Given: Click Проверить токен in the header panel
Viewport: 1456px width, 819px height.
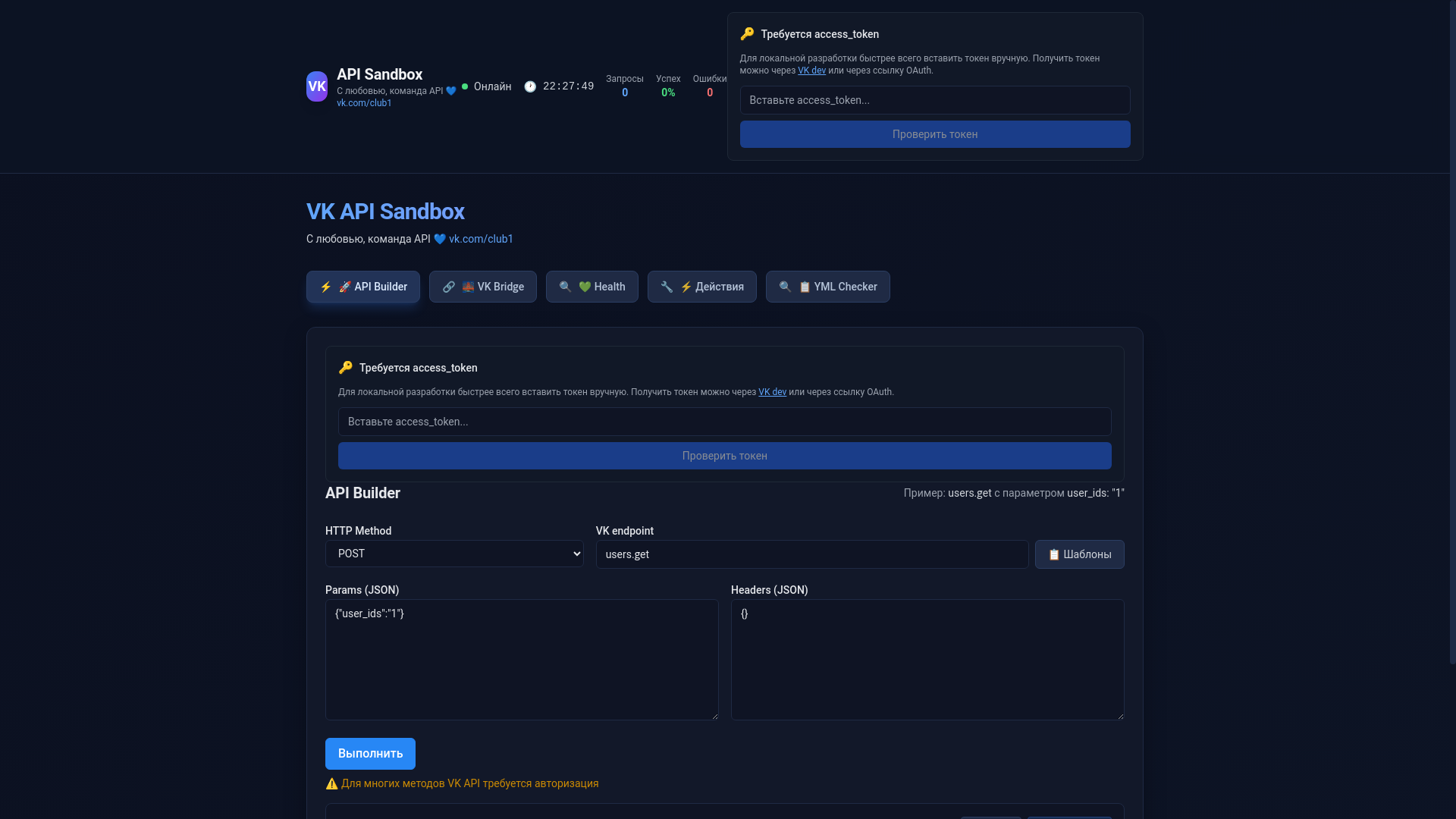Looking at the screenshot, I should [935, 134].
